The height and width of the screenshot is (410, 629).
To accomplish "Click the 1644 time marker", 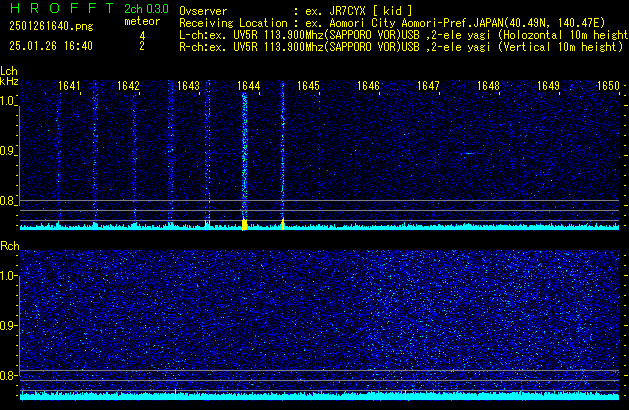I will coord(248,86).
